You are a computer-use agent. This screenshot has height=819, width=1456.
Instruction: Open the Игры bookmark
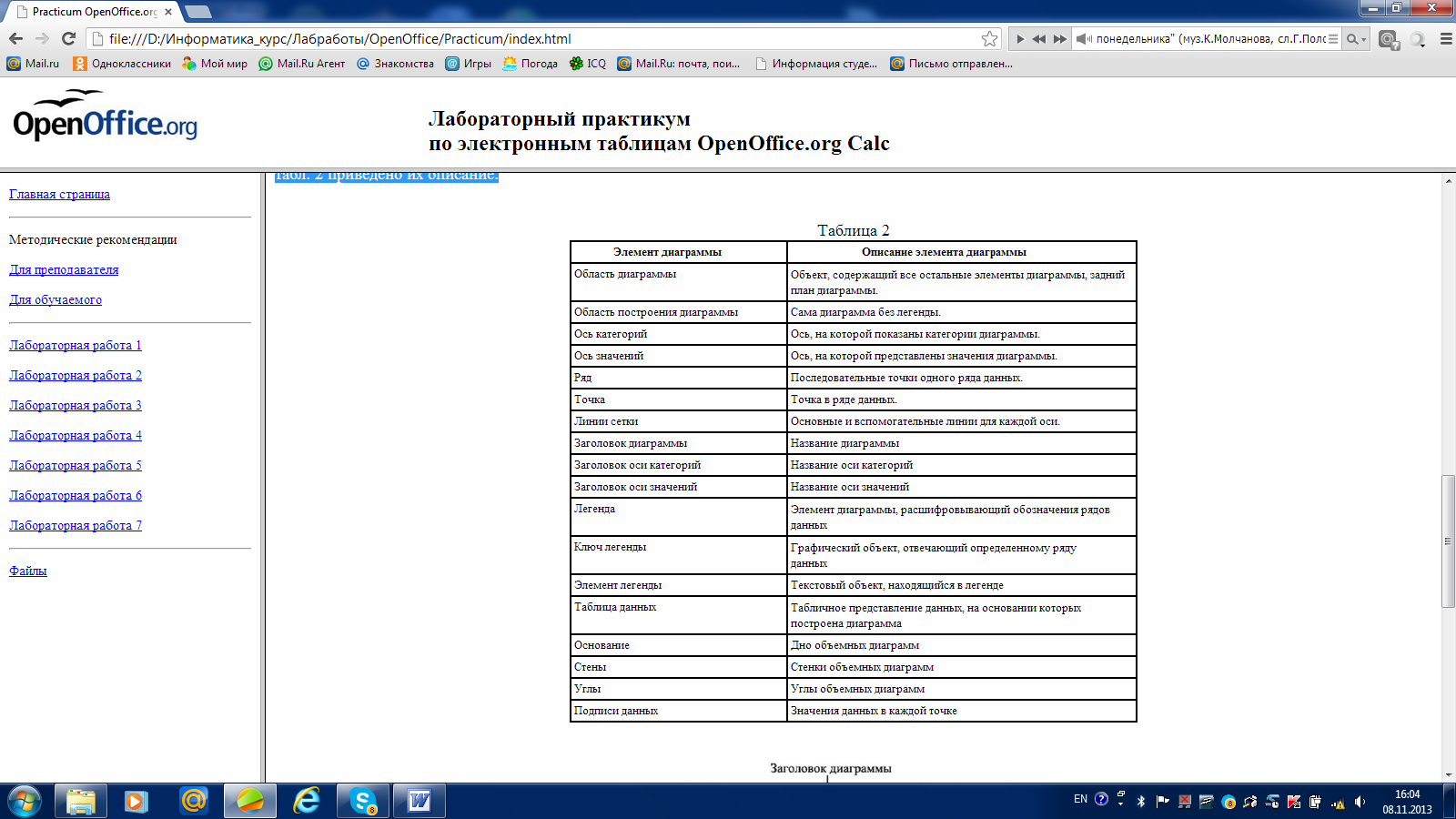pos(468,64)
